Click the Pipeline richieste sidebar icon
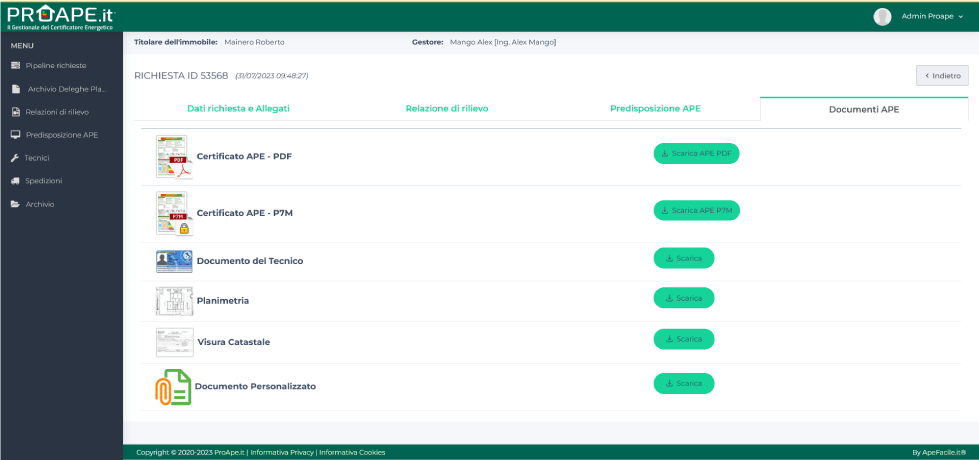This screenshot has width=979, height=460. [x=15, y=65]
